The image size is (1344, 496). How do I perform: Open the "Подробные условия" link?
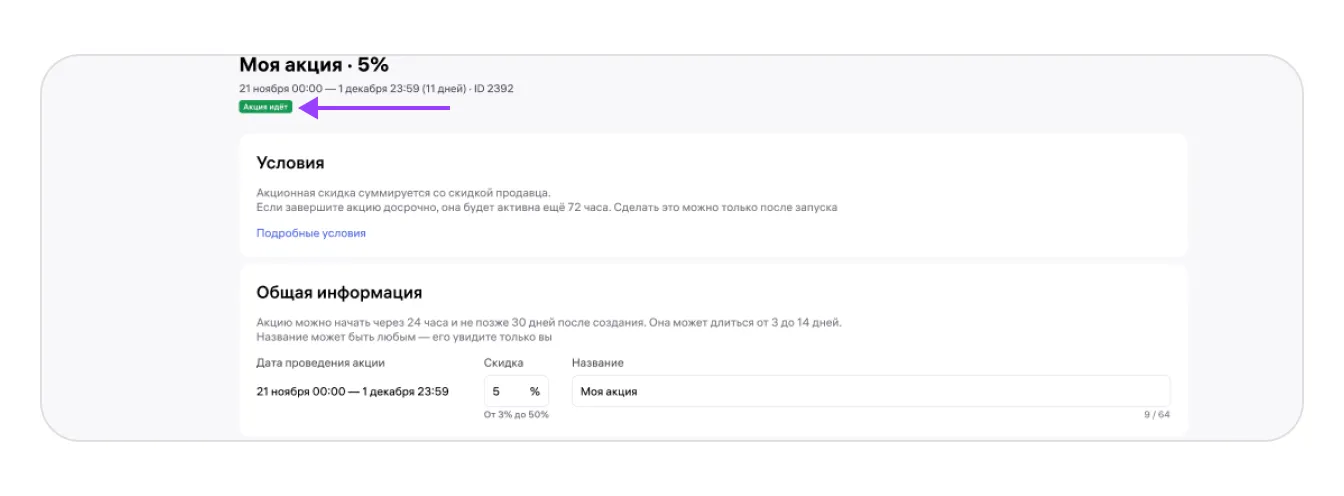click(x=311, y=233)
